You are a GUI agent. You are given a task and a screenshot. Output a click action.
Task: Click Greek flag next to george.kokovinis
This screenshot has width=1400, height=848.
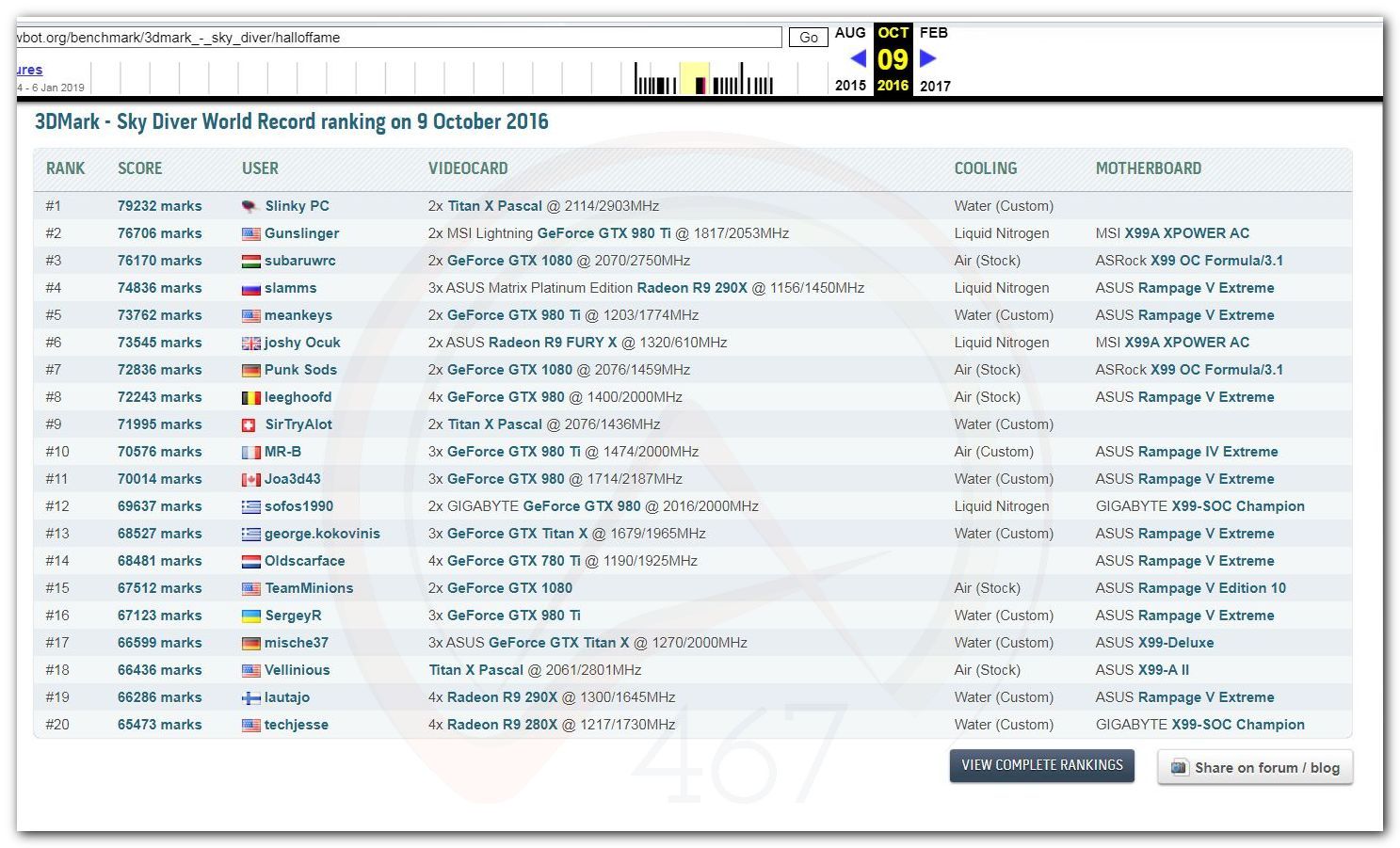point(250,534)
